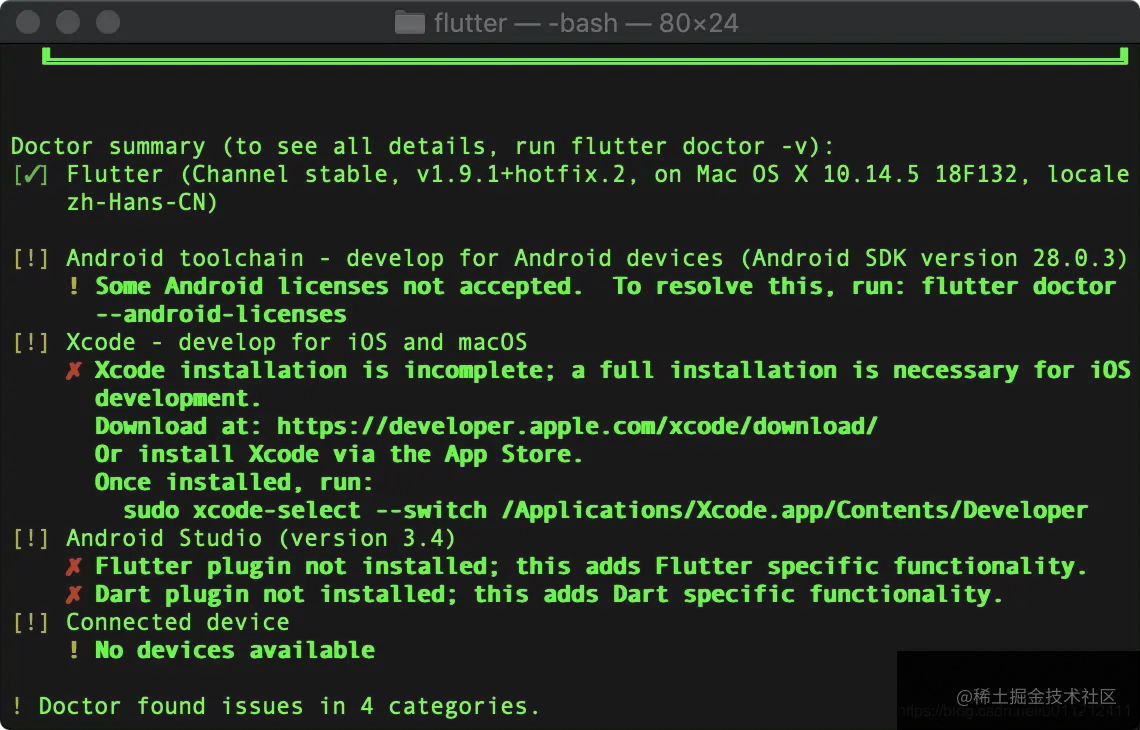
Task: Click the yellow ! before 'No devices available'
Action: coord(73,650)
